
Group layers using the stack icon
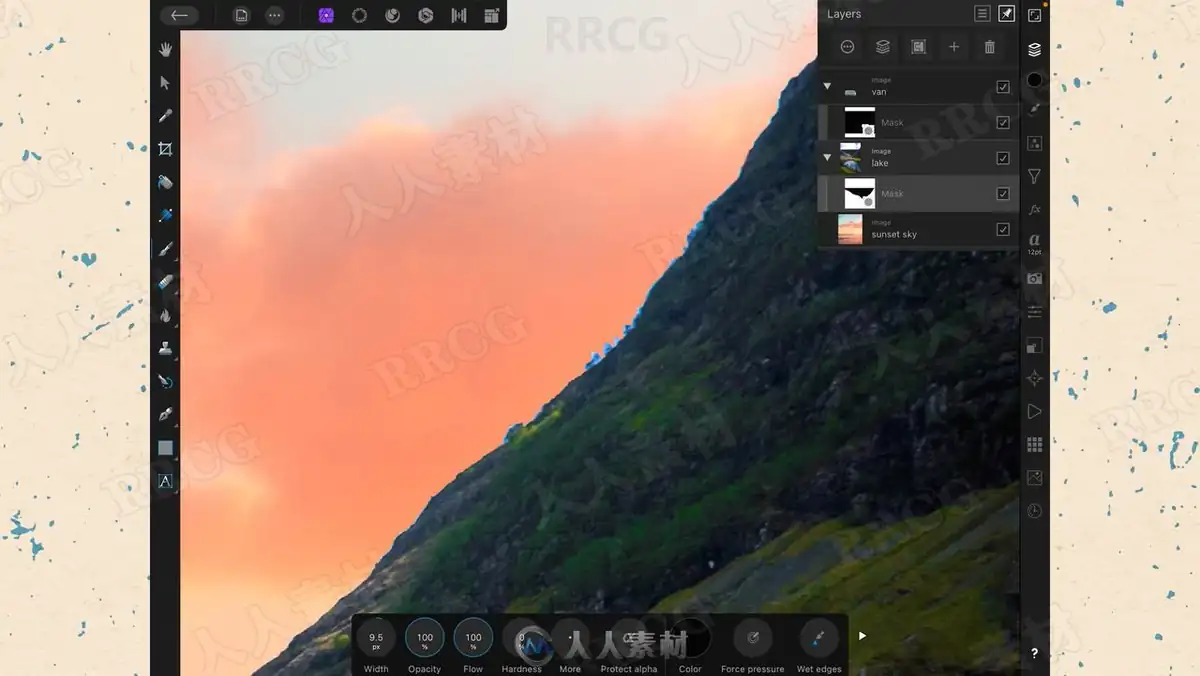click(883, 47)
